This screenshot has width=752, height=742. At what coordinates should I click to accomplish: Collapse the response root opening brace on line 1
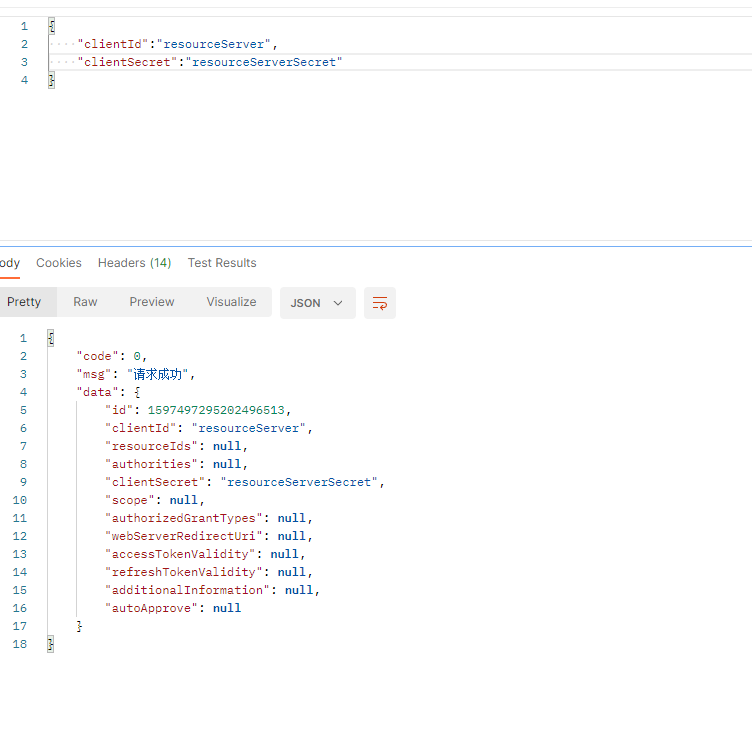51,338
